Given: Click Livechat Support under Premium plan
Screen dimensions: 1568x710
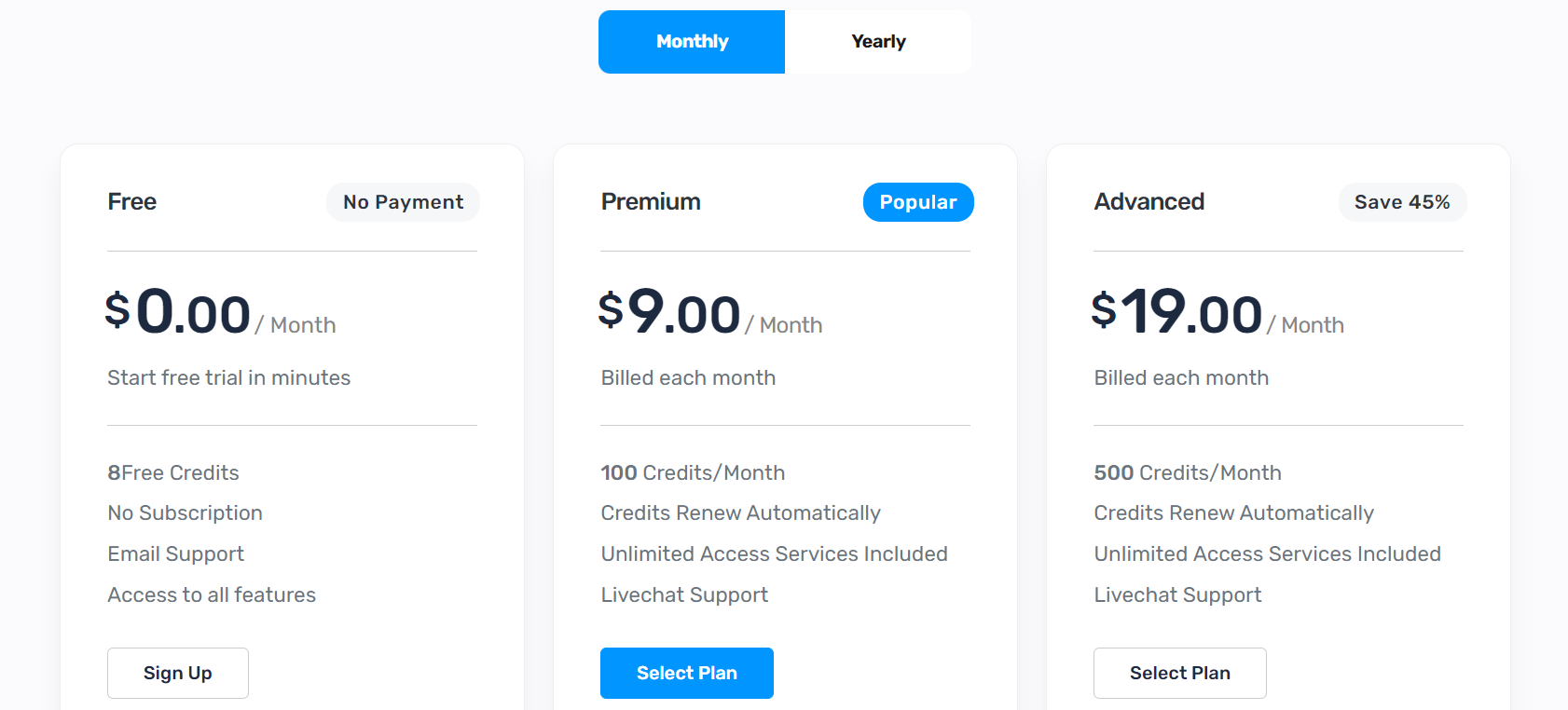Looking at the screenshot, I should pos(684,594).
